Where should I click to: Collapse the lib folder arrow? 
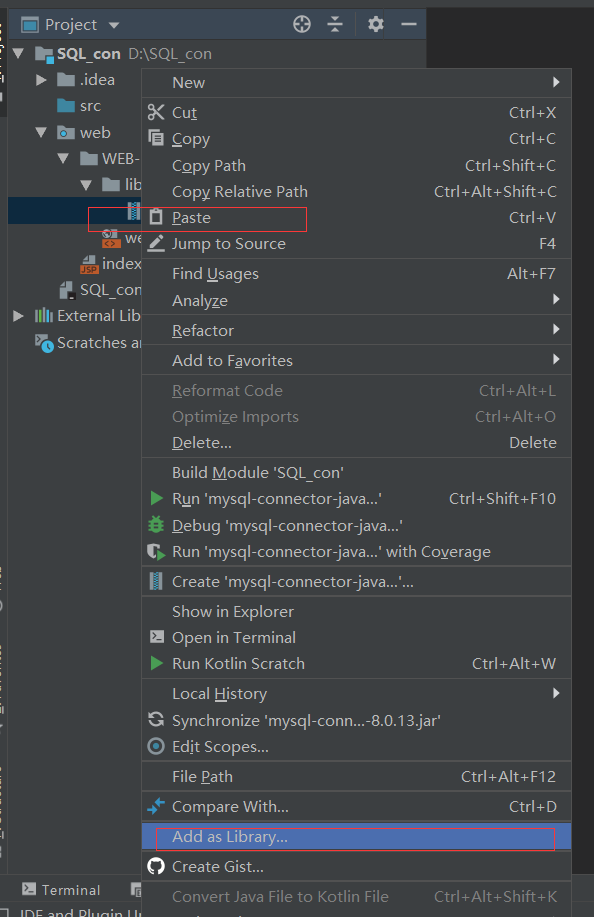click(x=86, y=185)
